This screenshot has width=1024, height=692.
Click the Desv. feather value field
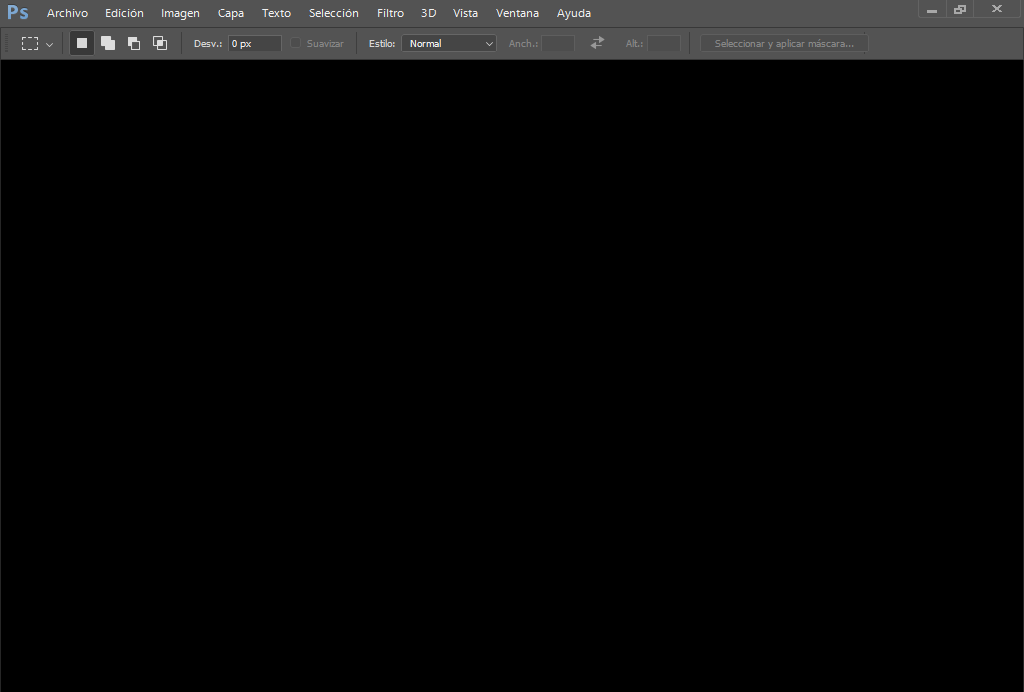pos(253,43)
